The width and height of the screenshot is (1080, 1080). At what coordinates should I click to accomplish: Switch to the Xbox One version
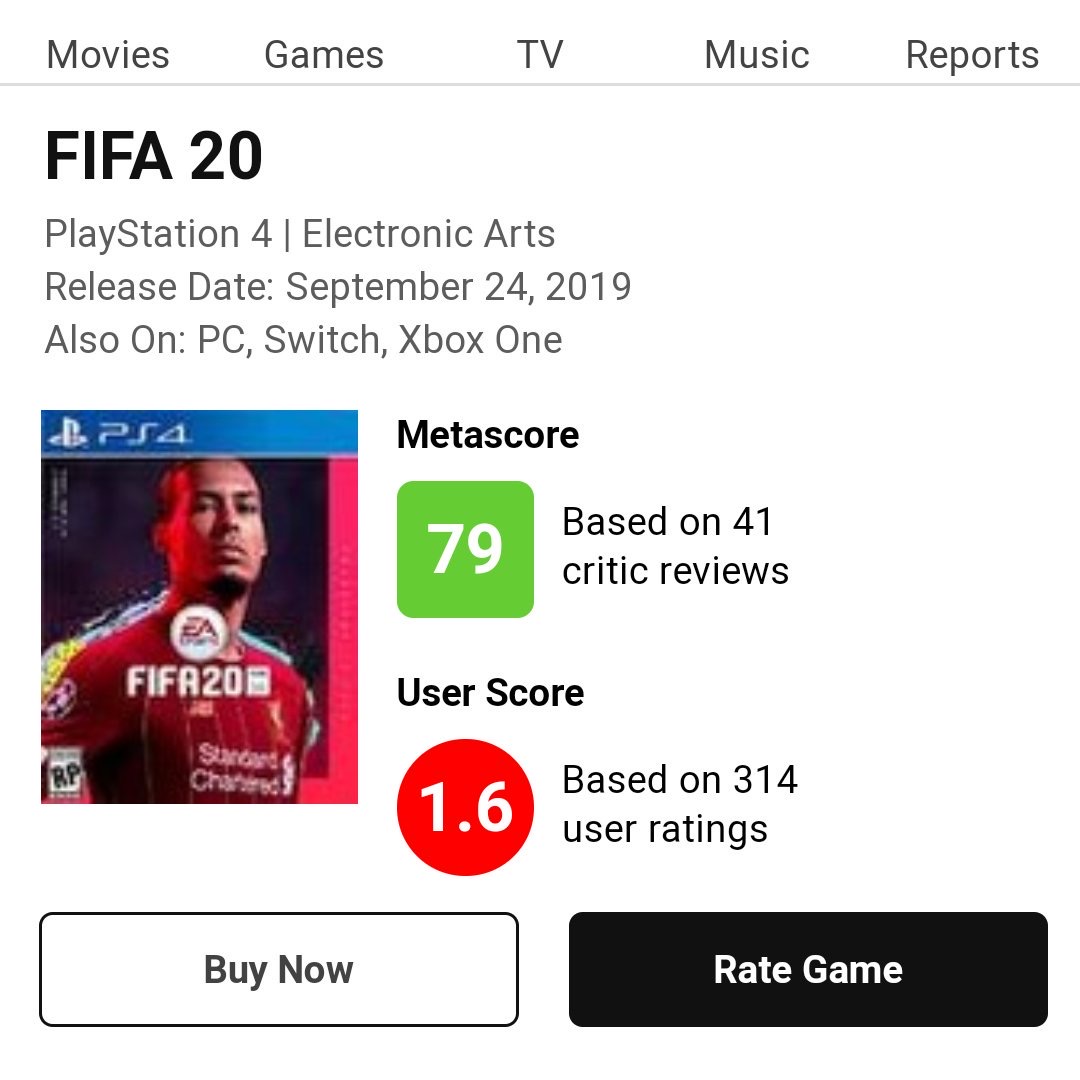480,340
